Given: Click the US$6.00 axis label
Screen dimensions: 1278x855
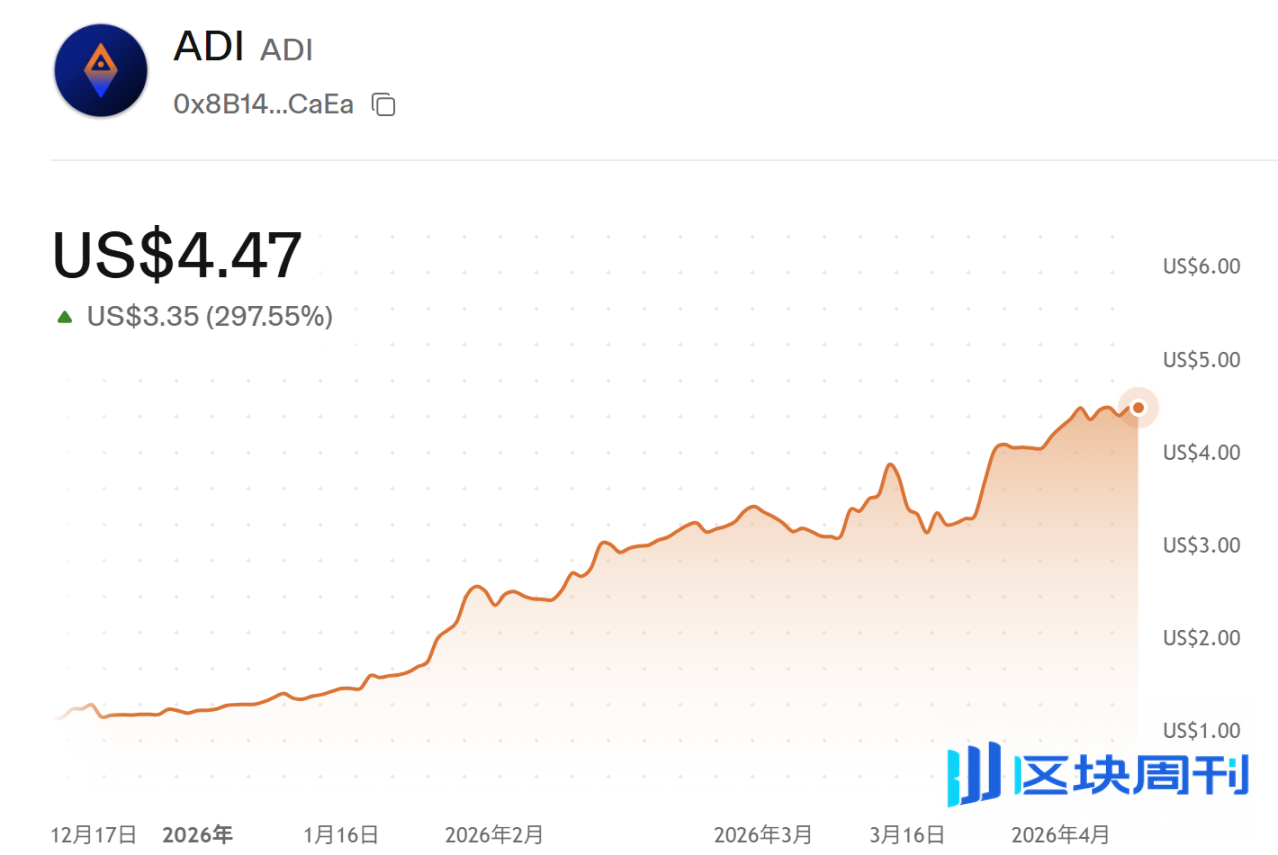Looking at the screenshot, I should pos(1201,267).
